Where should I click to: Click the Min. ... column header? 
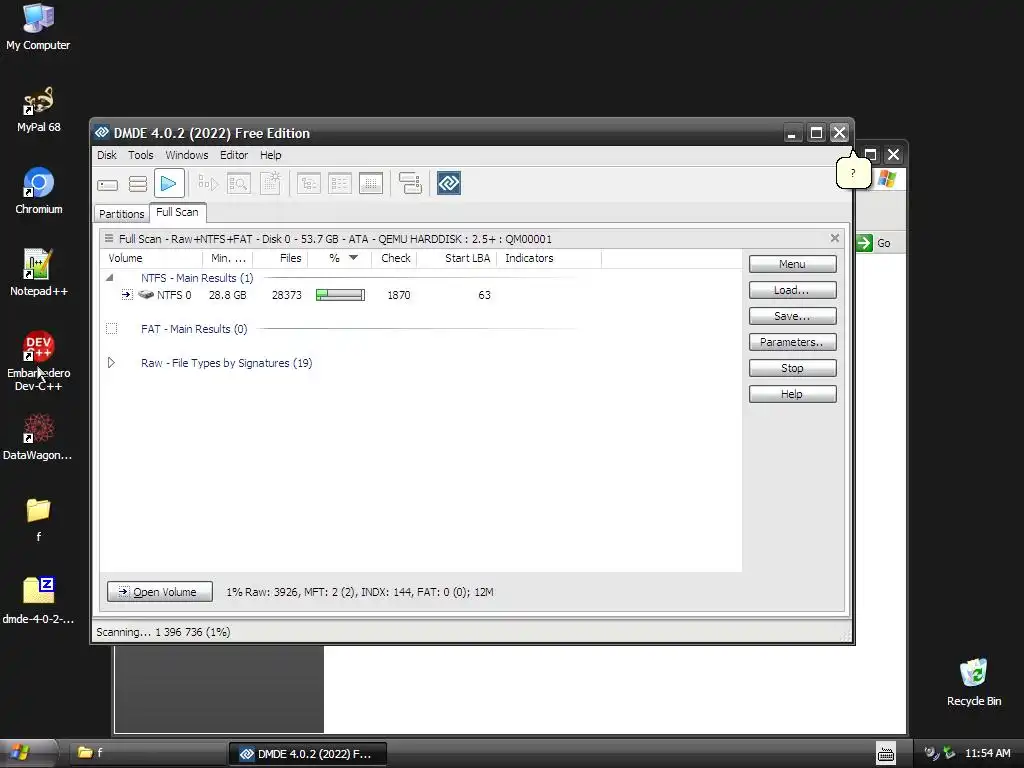click(228, 258)
